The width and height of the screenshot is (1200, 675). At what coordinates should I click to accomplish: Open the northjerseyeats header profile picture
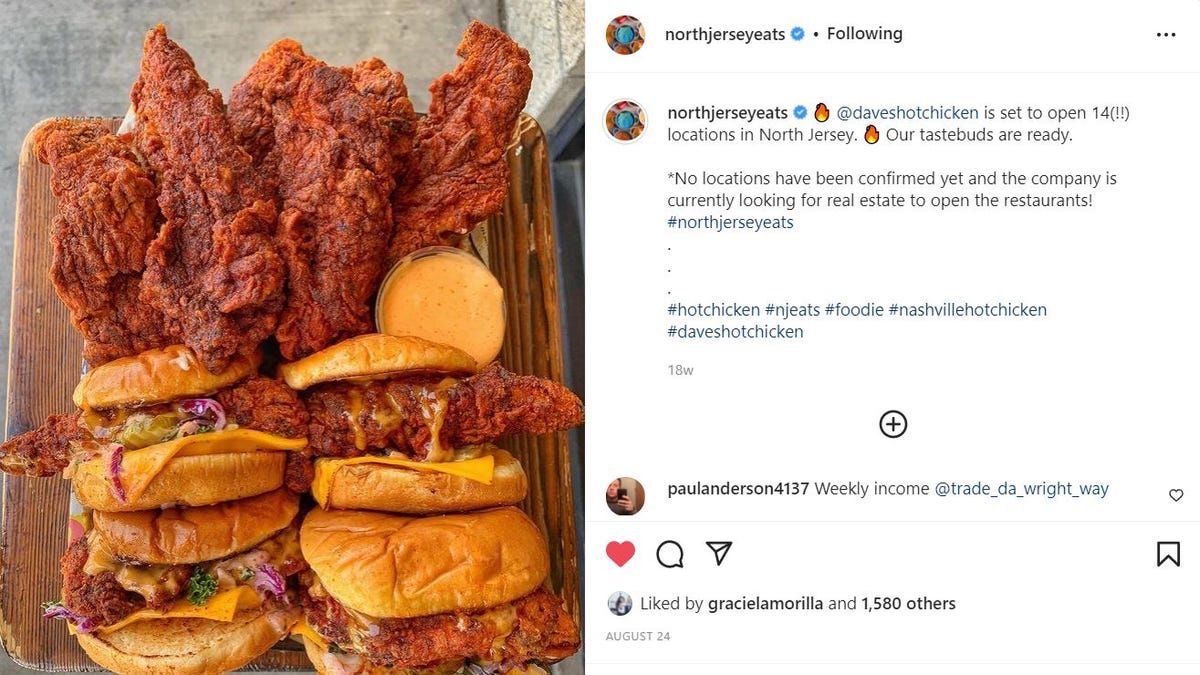pyautogui.click(x=625, y=34)
